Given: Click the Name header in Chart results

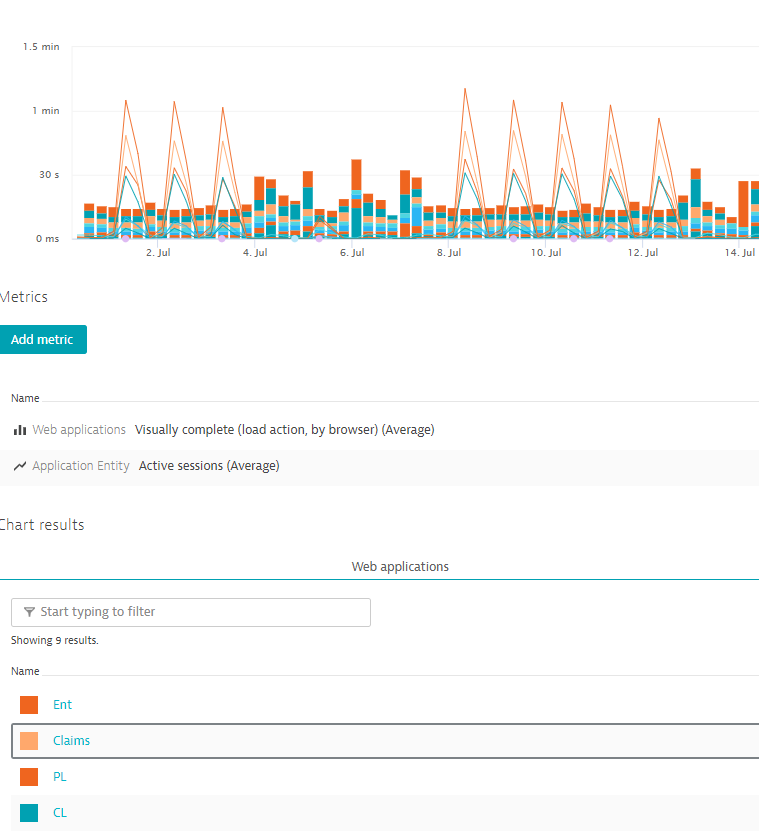Looking at the screenshot, I should (x=25, y=671).
